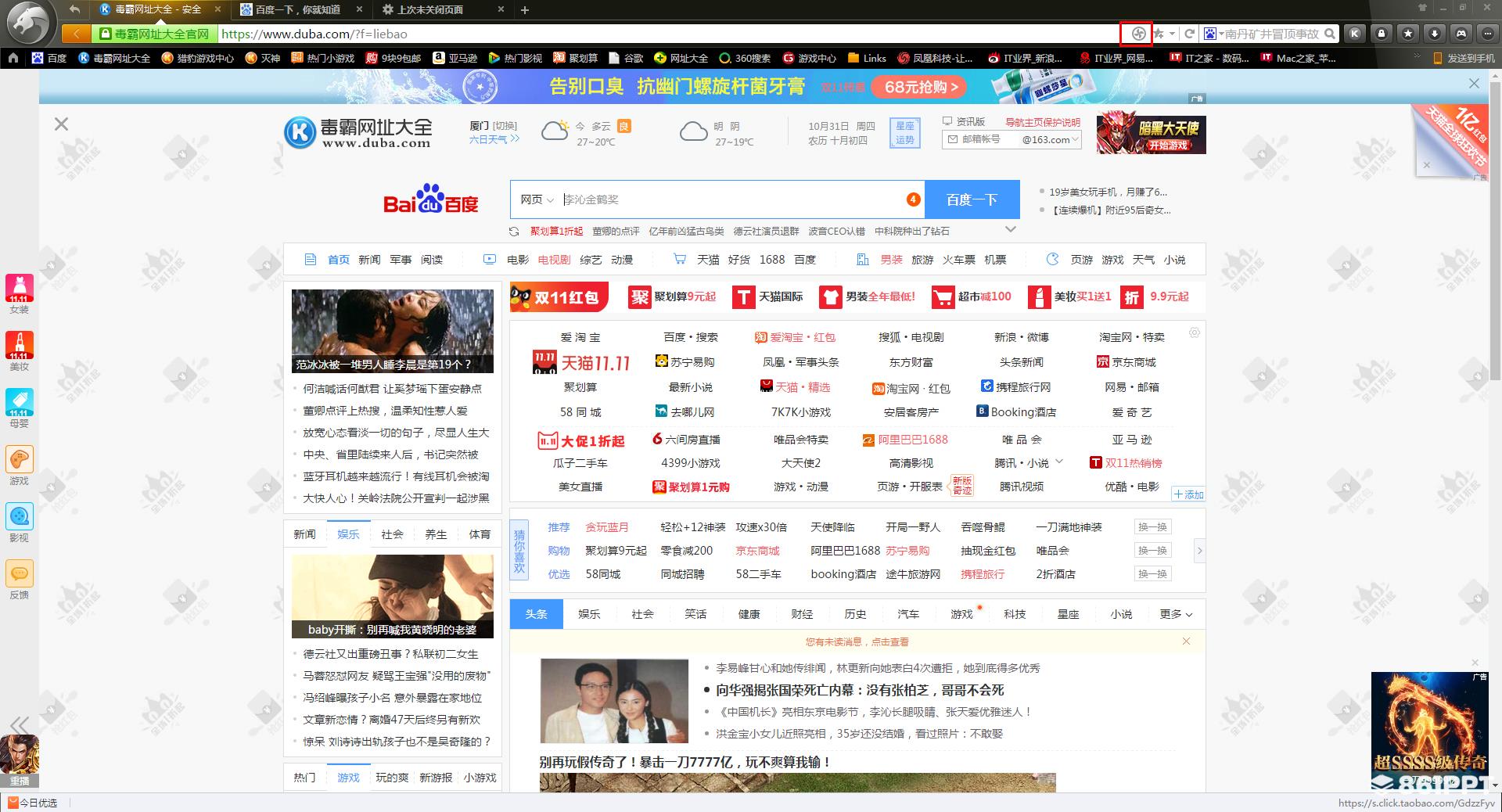Select the 体育 news tab

(480, 534)
